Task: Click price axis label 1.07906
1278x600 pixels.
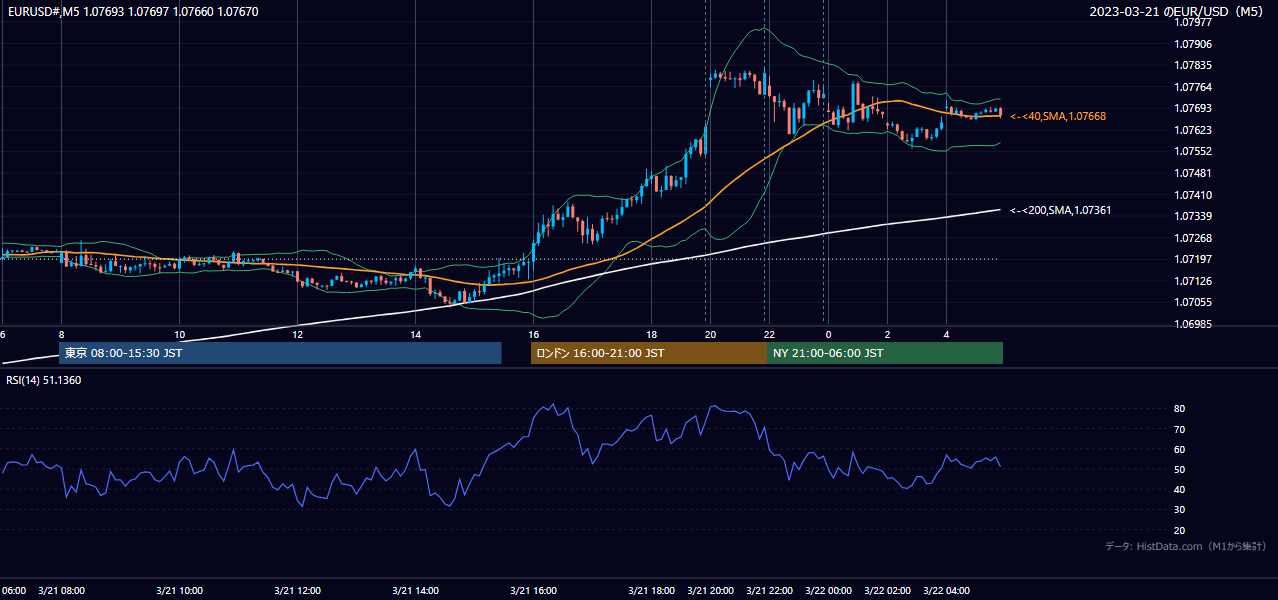Action: (x=1193, y=44)
